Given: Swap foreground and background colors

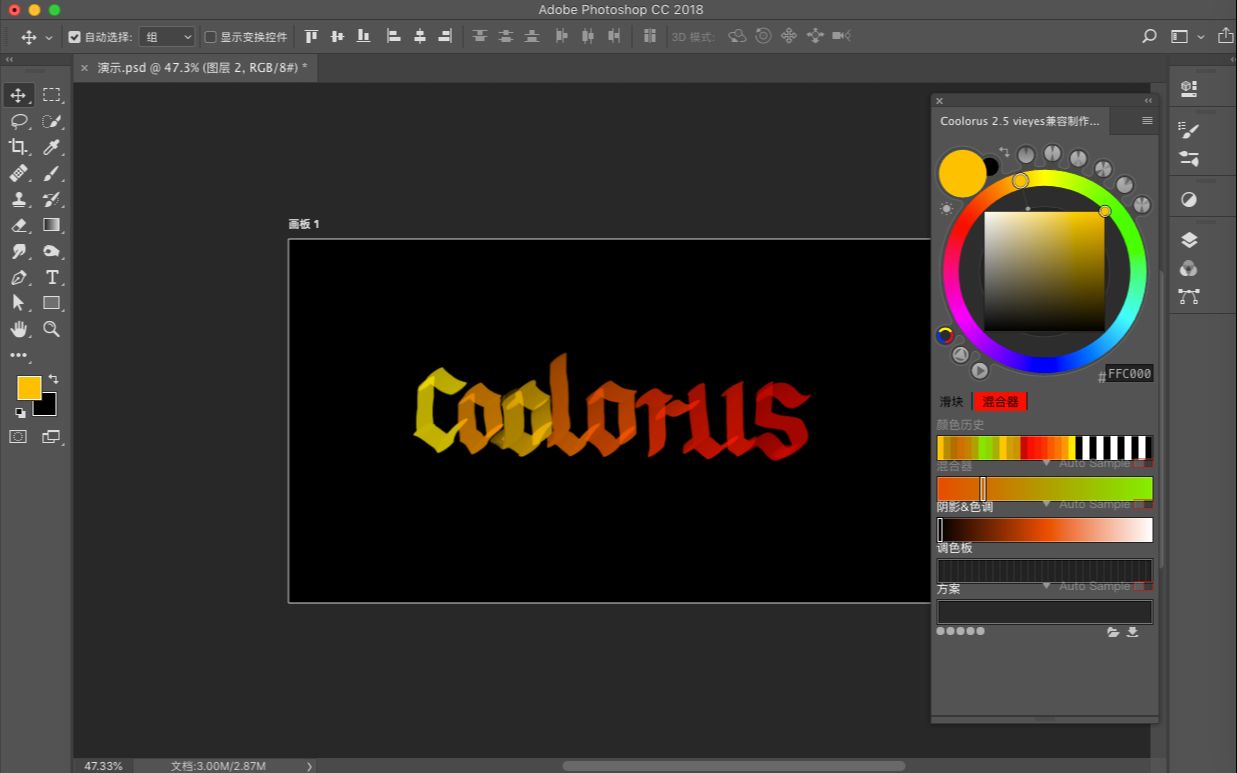Looking at the screenshot, I should 53,379.
